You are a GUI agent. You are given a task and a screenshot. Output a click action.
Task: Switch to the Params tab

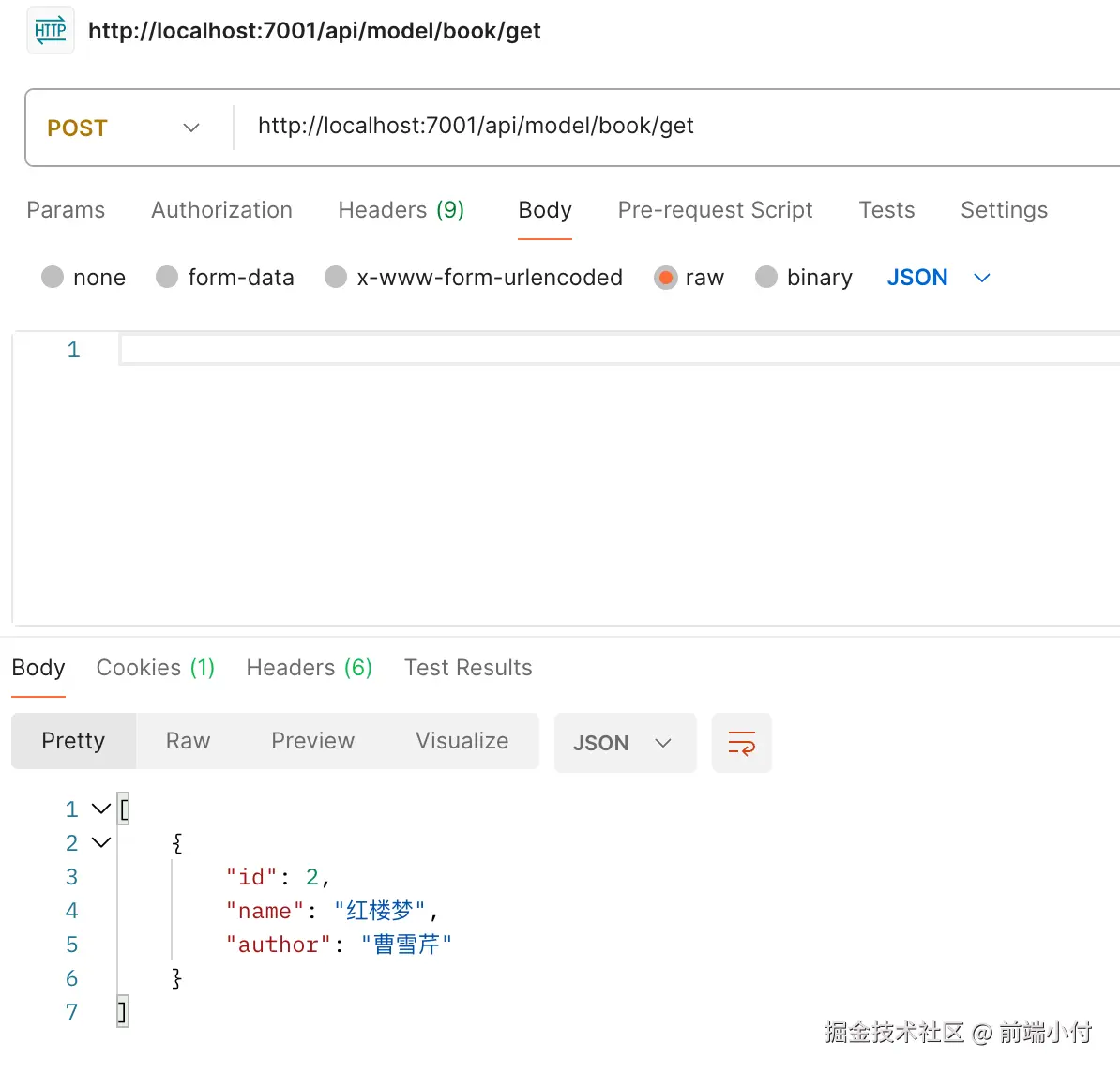pyautogui.click(x=66, y=210)
